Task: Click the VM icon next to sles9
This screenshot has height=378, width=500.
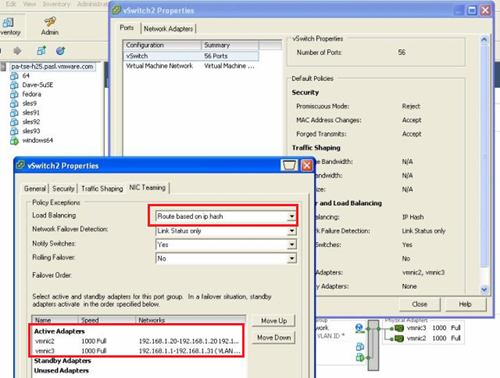Action: pyautogui.click(x=14, y=104)
